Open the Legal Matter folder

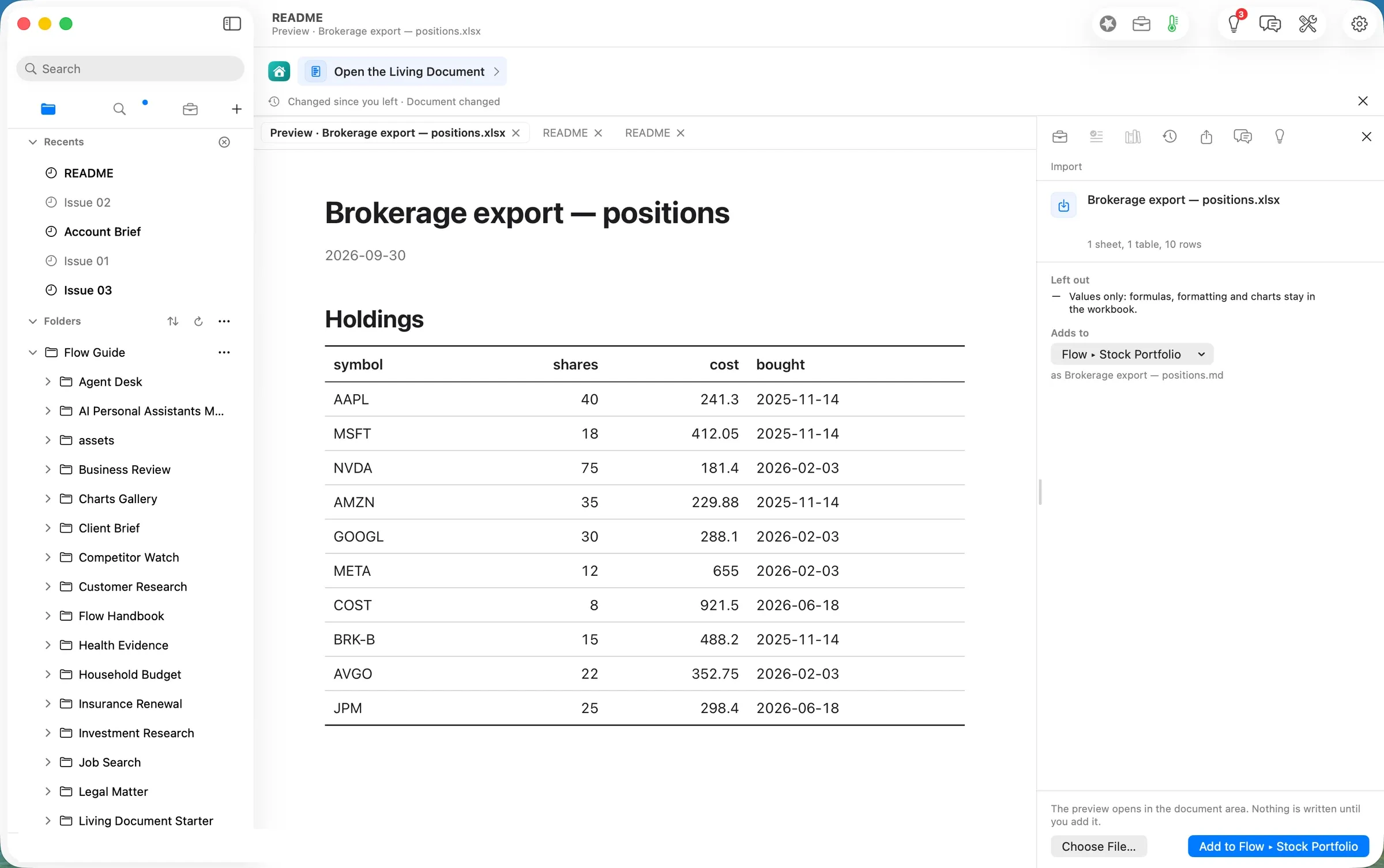113,791
